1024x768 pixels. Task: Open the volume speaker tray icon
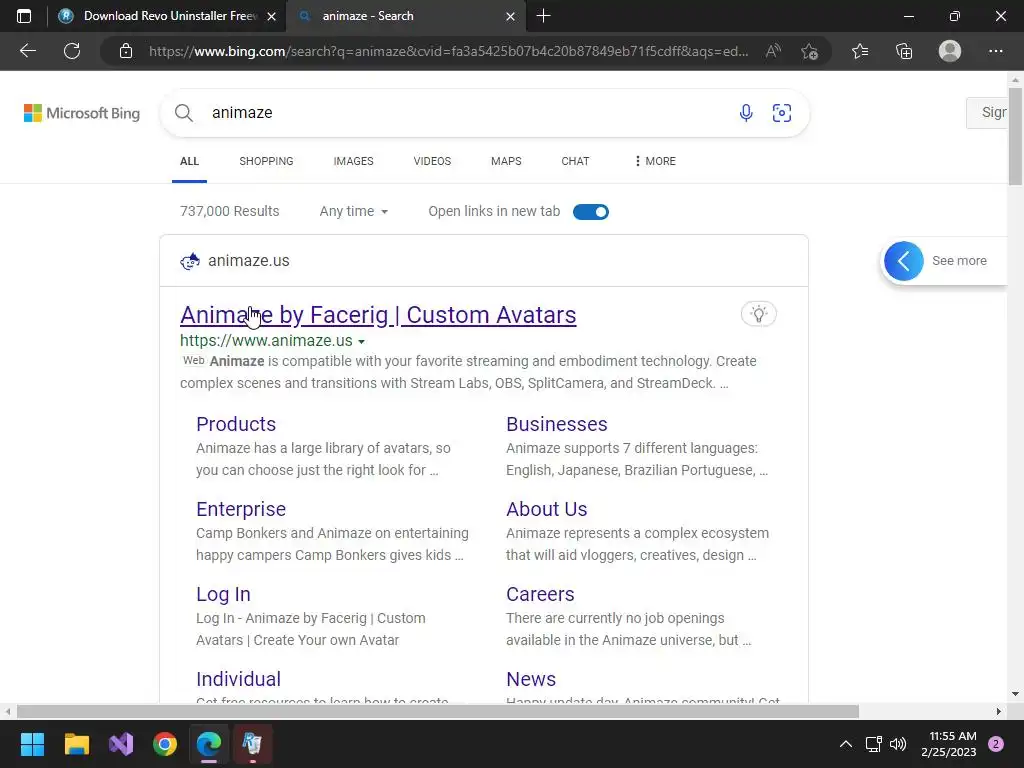coord(898,744)
